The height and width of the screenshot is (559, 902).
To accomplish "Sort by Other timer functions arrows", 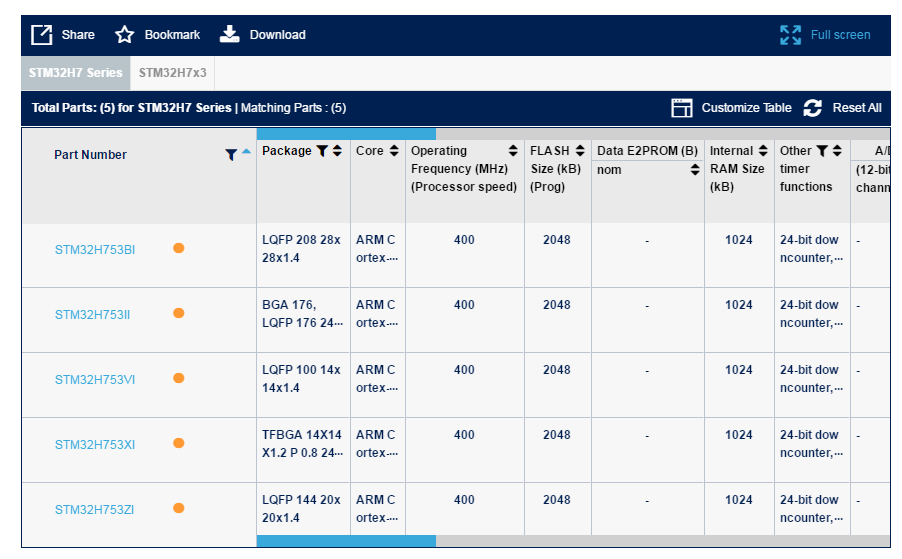I will (837, 151).
